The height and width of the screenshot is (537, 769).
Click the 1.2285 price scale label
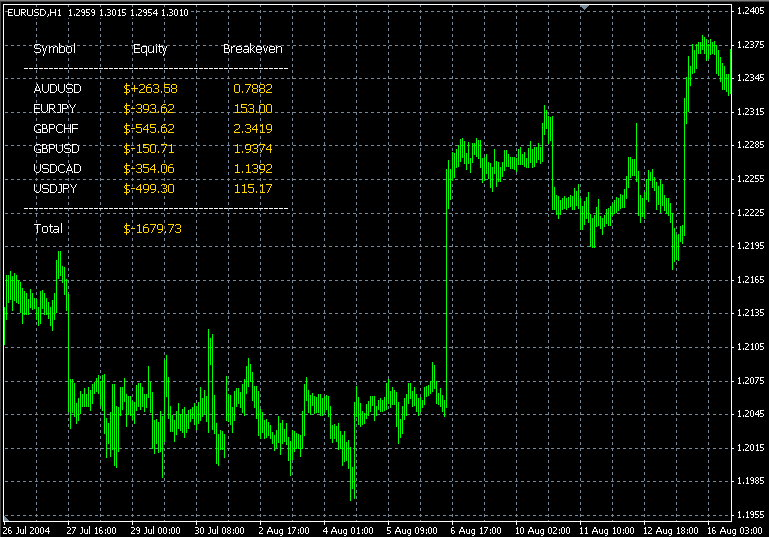click(751, 145)
